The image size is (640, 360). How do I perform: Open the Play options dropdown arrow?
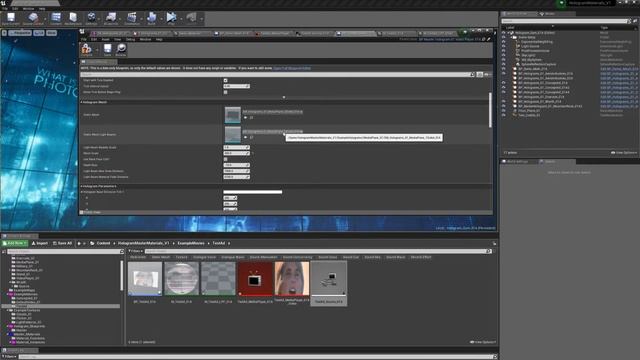click(181, 18)
